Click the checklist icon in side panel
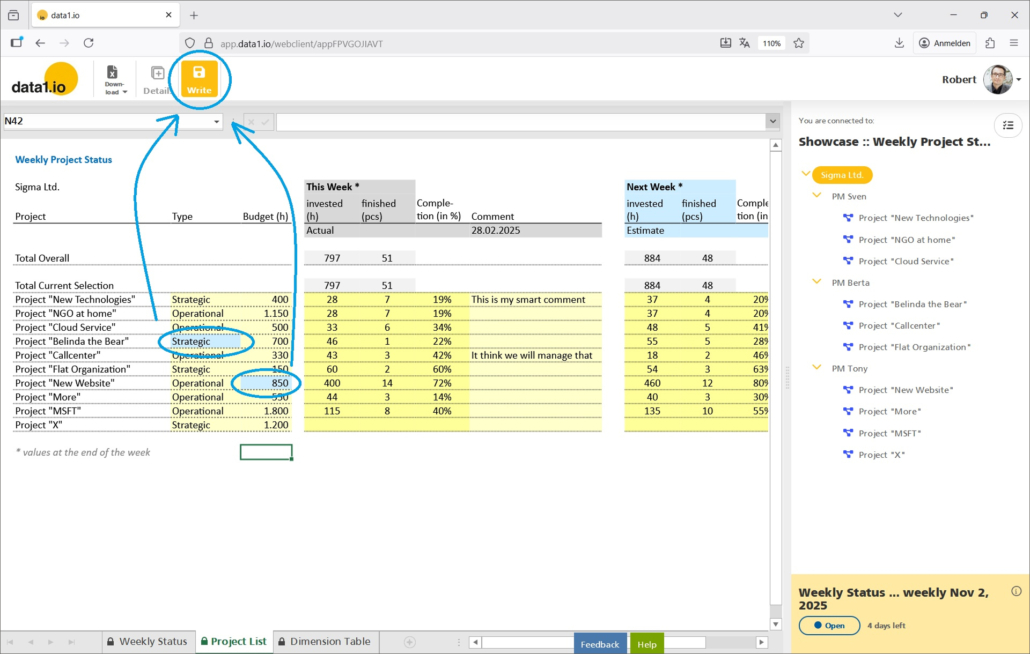The width and height of the screenshot is (1030, 654). [x=1007, y=125]
